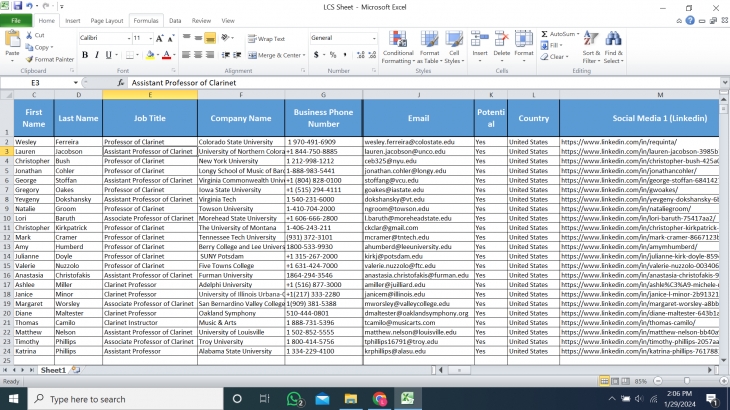Apply Accounting dollar number format
Image resolution: width=730 pixels, height=410 pixels.
pos(316,55)
